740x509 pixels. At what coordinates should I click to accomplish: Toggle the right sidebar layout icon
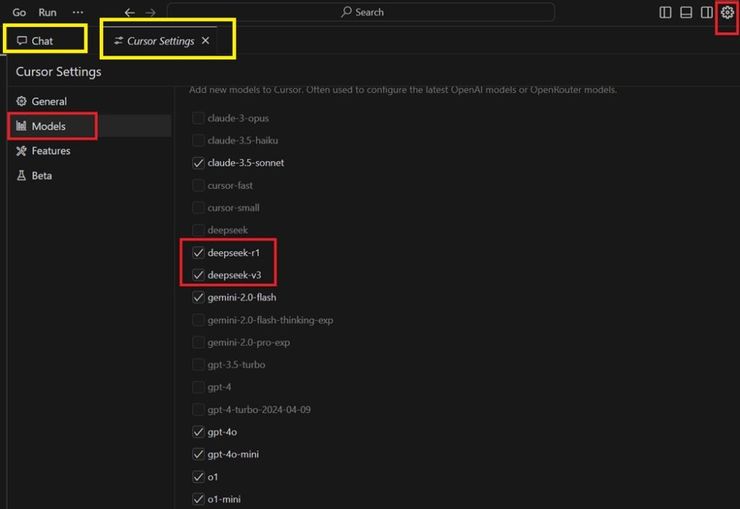[706, 13]
